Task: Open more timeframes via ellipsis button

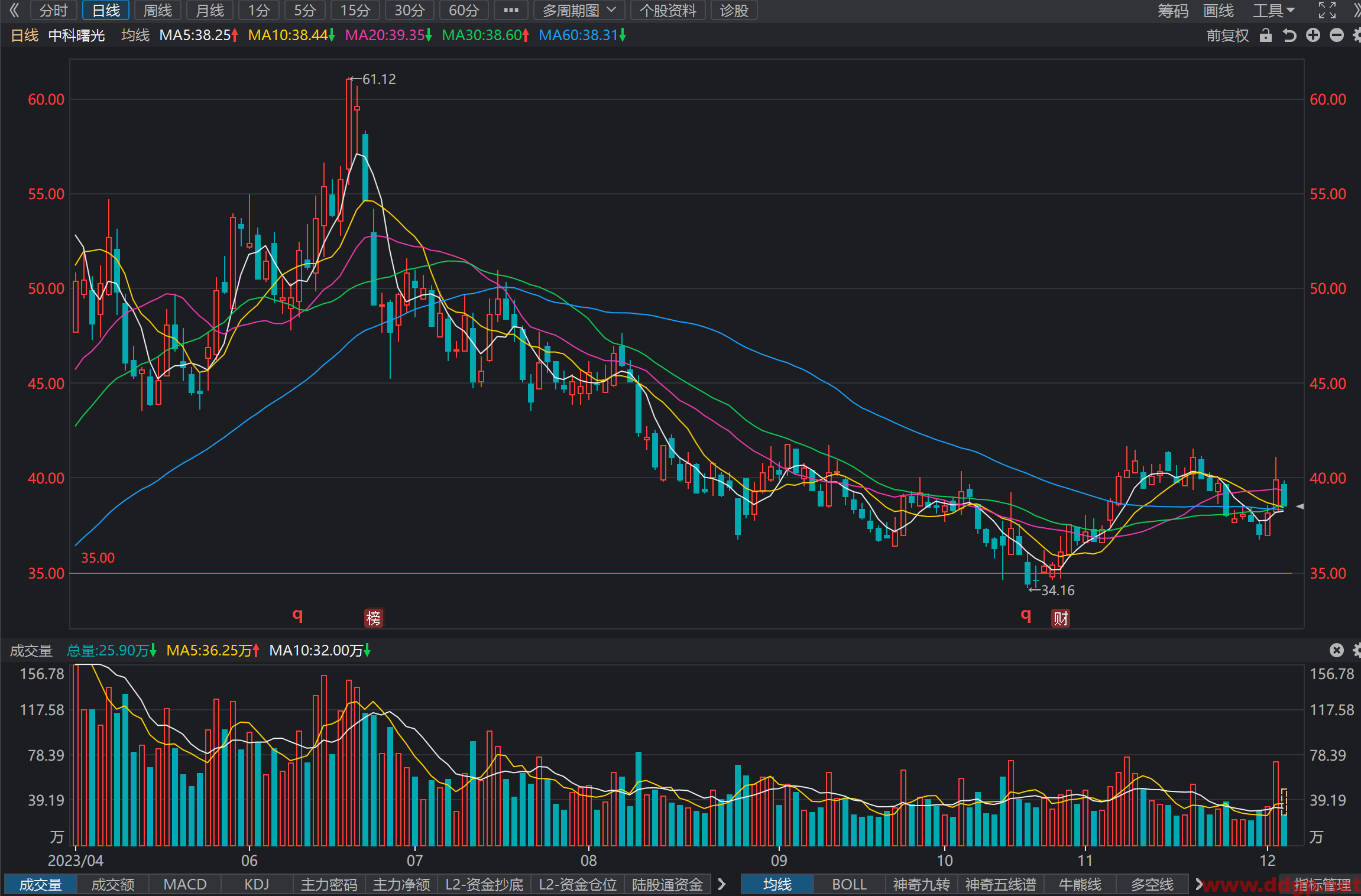Action: [511, 11]
